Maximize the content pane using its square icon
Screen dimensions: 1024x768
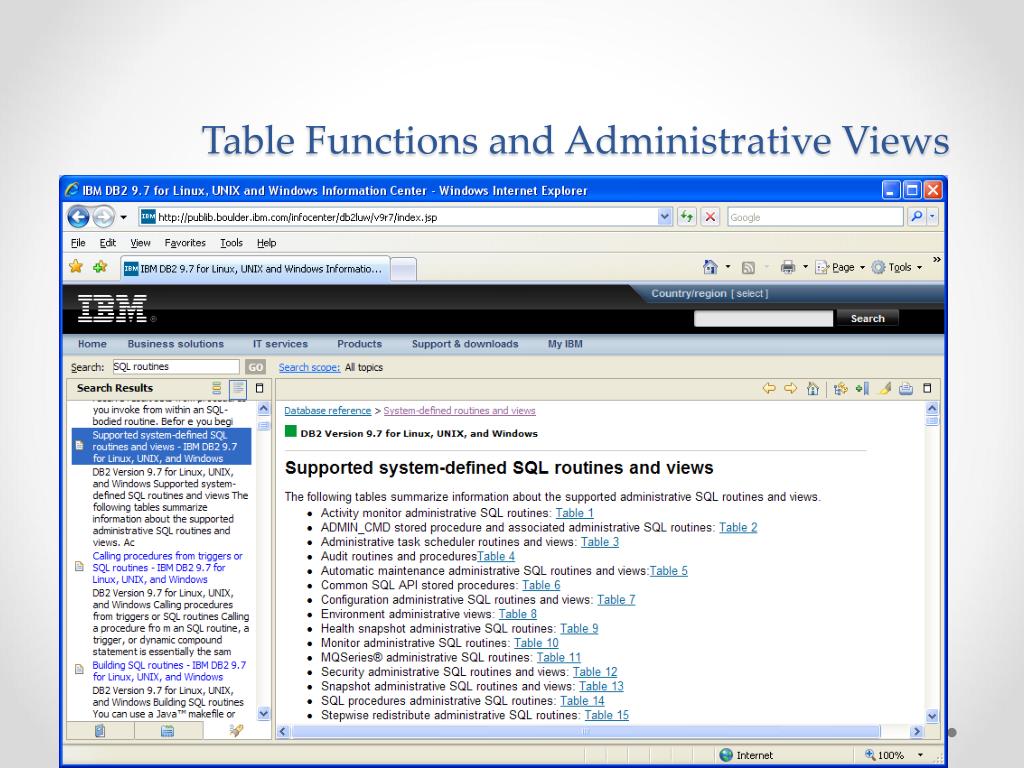(927, 388)
